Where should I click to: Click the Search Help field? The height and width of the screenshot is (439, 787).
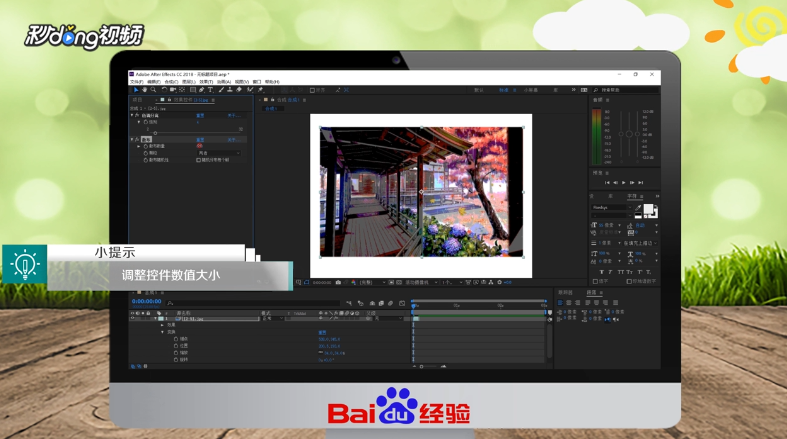(625, 90)
